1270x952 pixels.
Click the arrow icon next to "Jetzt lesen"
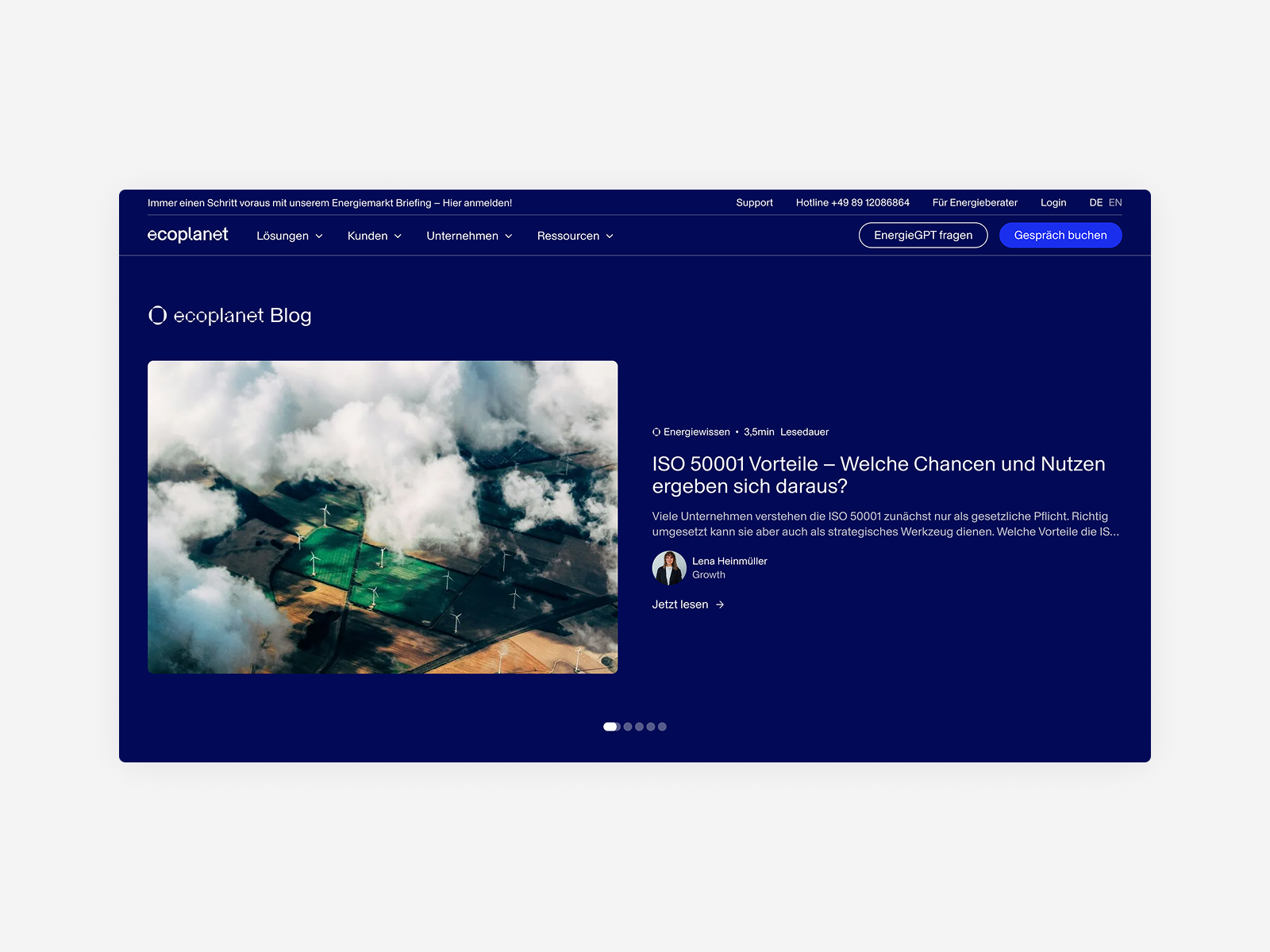point(720,605)
